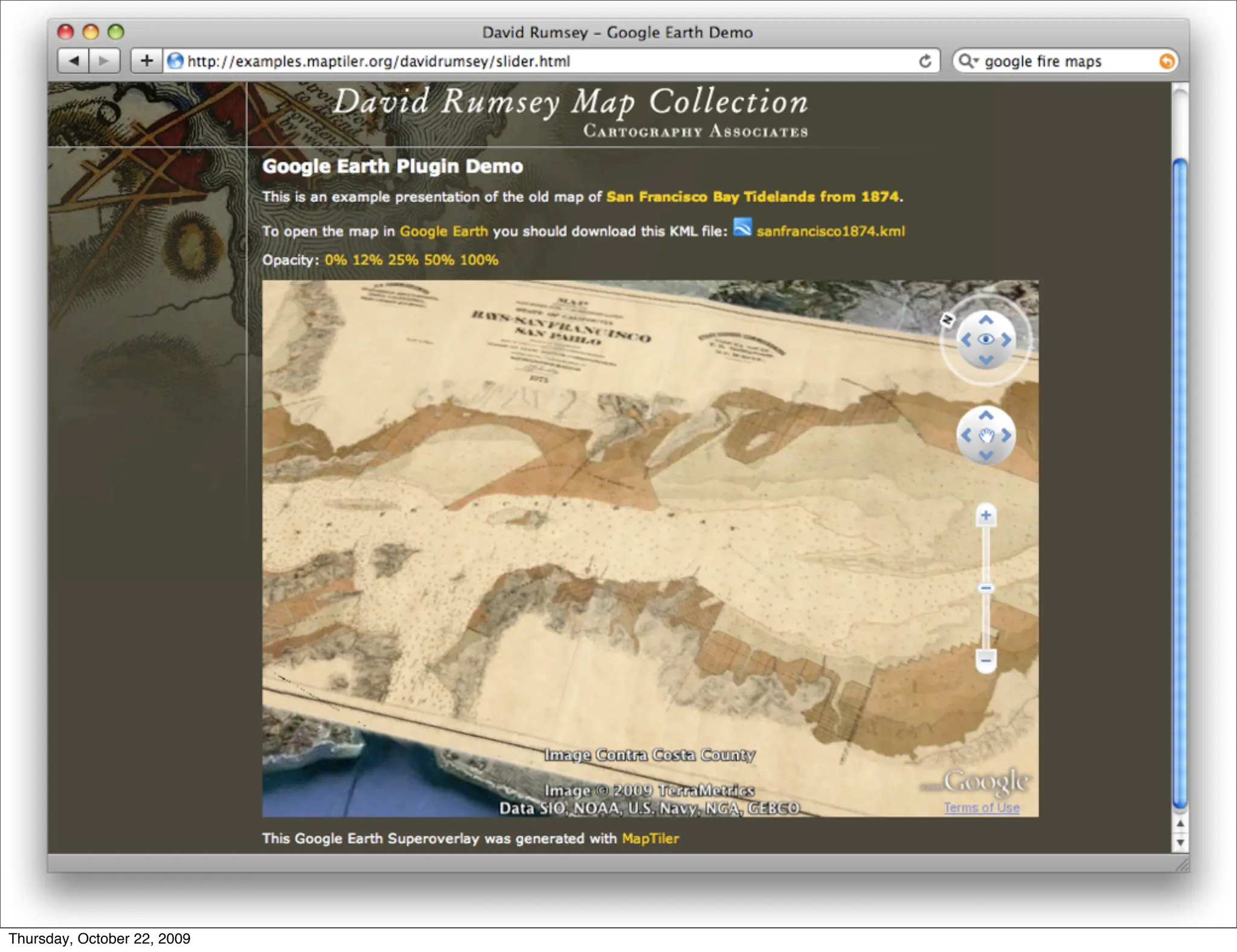Click the pan-down arrow on hand control

(986, 455)
